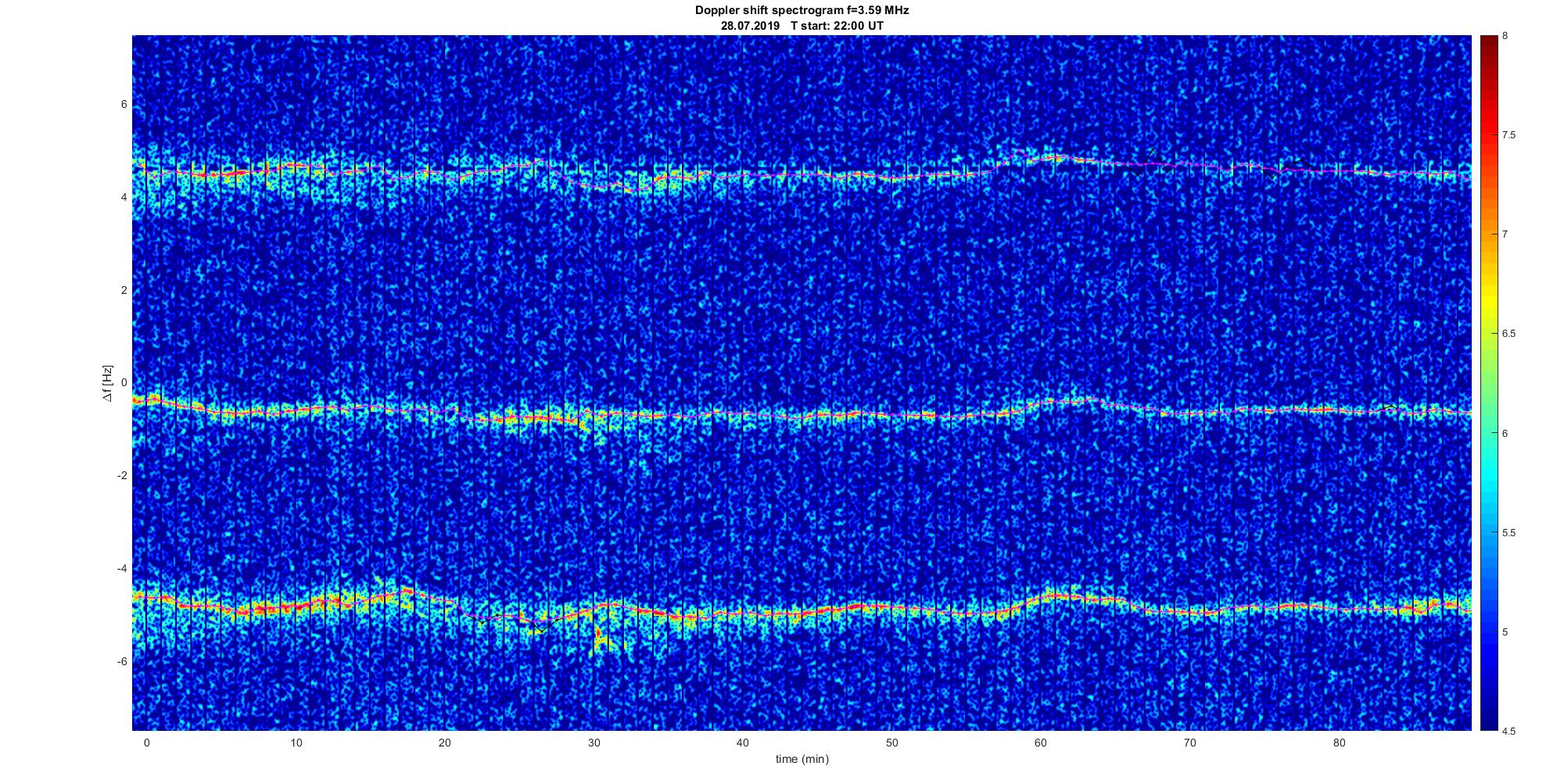The width and height of the screenshot is (1564, 784).
Task: Select the colorbar tick label 8
Action: [x=1505, y=36]
